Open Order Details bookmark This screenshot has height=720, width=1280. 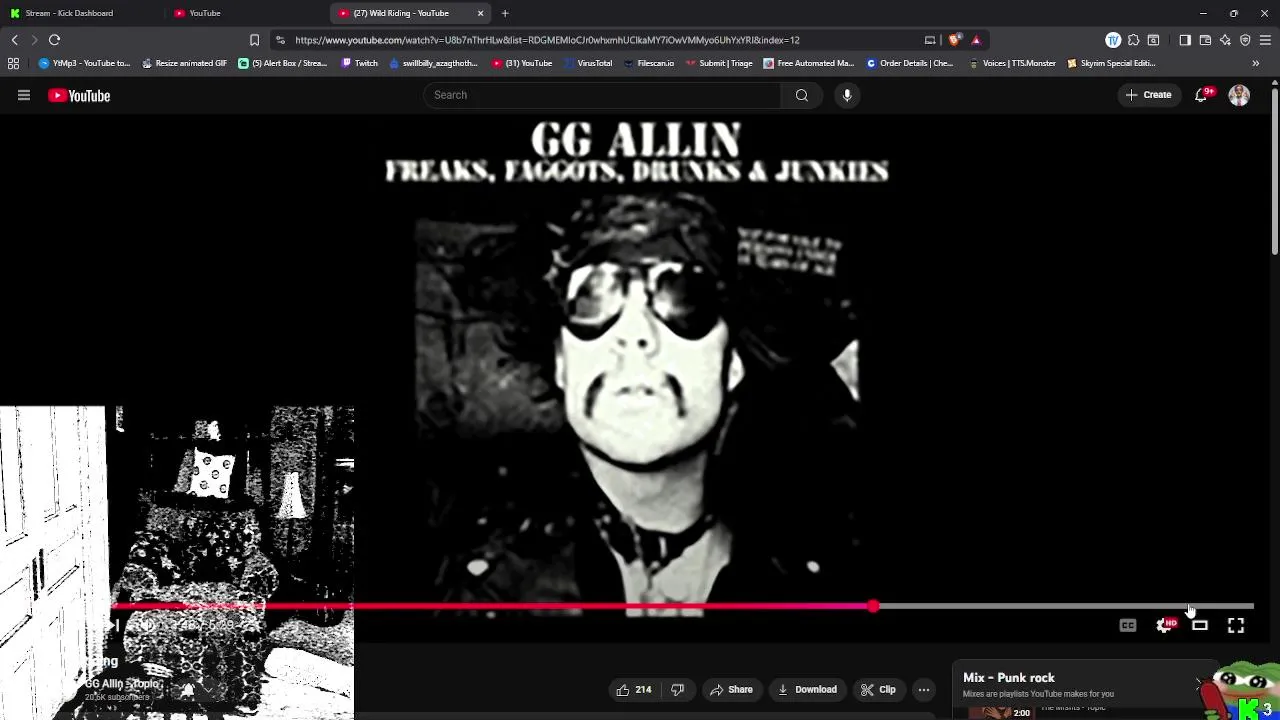click(909, 63)
